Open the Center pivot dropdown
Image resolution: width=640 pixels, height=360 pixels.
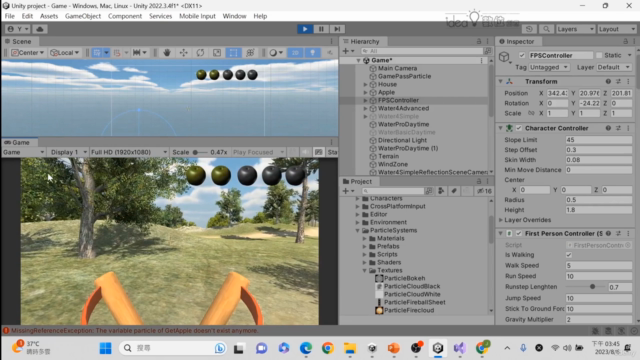point(28,53)
